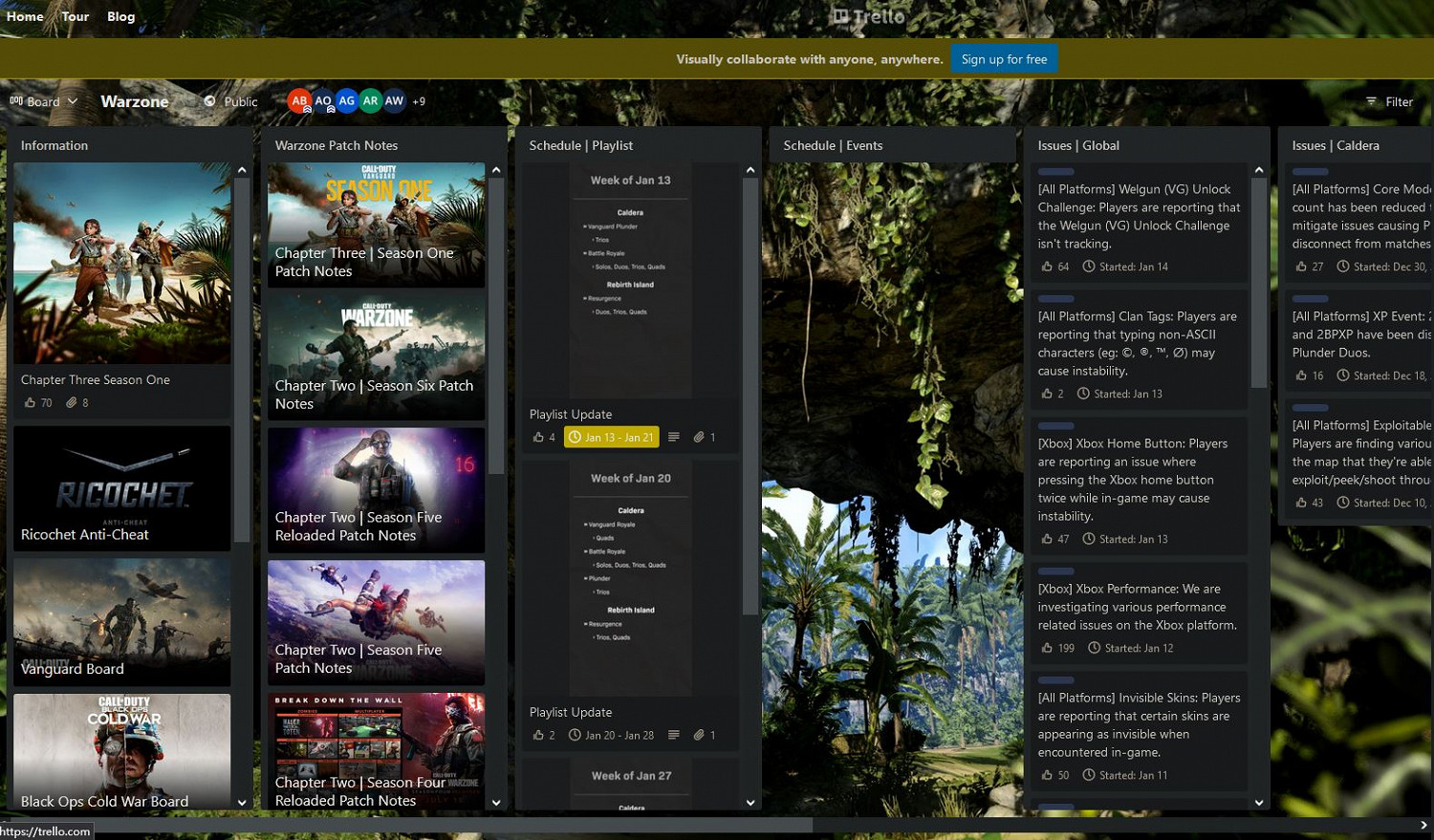This screenshot has height=840, width=1434.
Task: Open the Ricochet Anti-Cheat card
Action: (121, 488)
